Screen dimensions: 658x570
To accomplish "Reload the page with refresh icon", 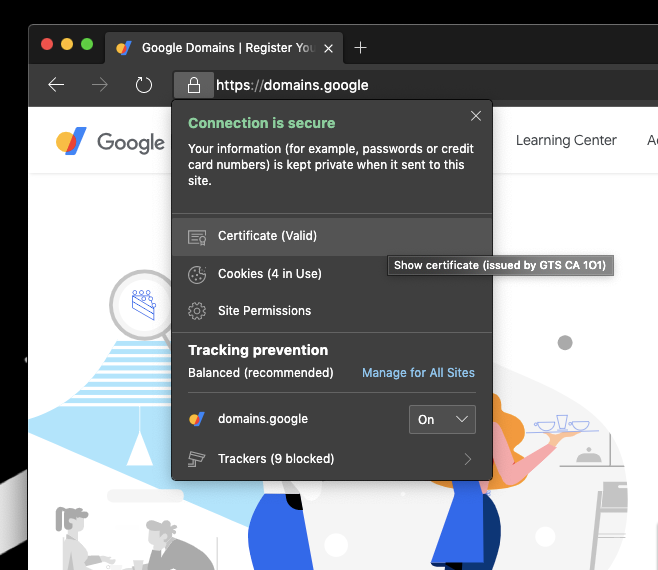I will (143, 85).
